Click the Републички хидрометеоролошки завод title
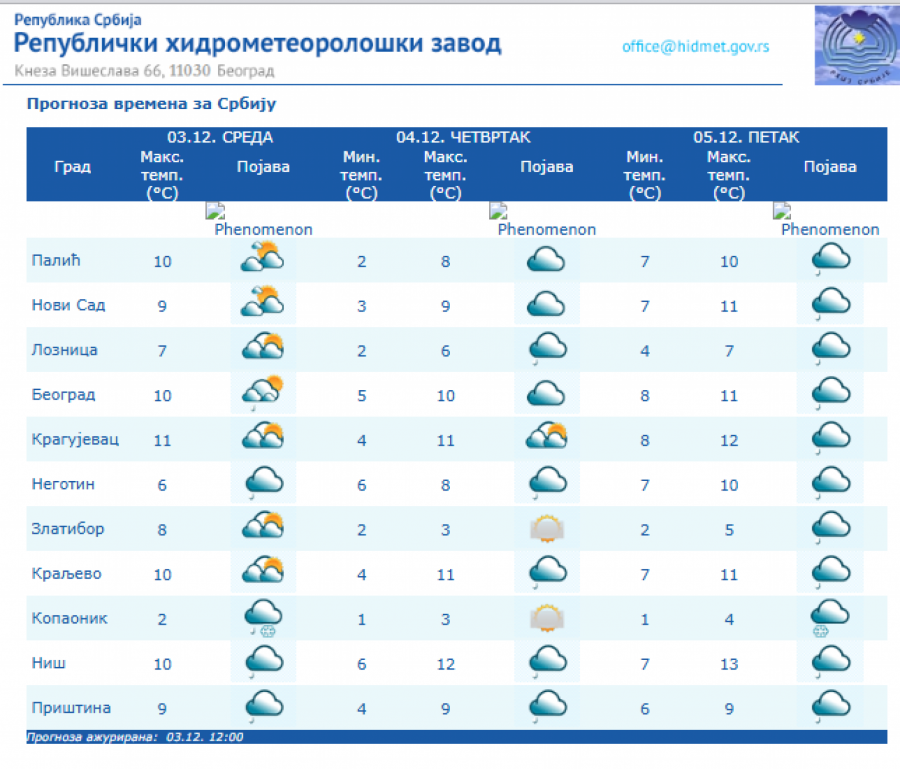Image resolution: width=900 pixels, height=769 pixels. [258, 44]
